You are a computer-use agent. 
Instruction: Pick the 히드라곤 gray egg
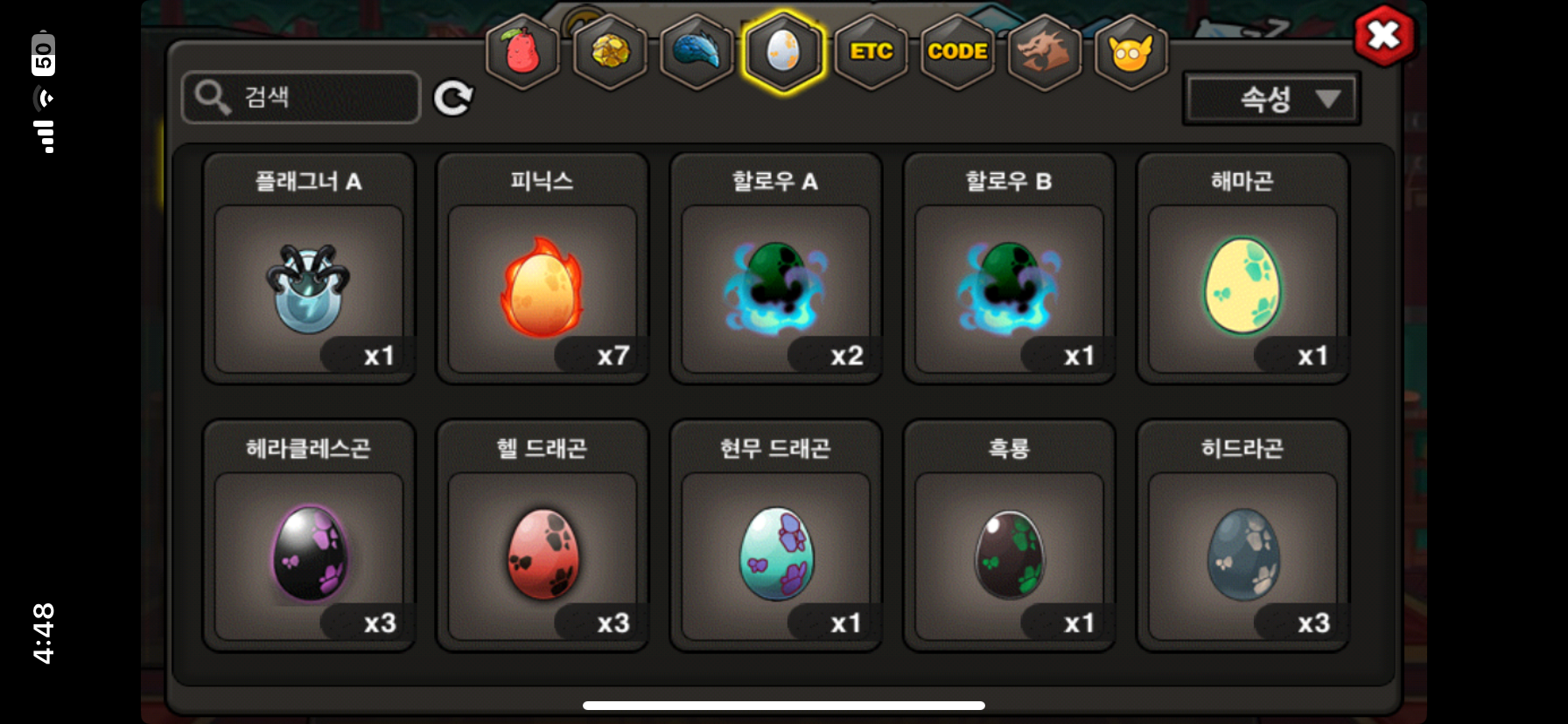click(x=1242, y=536)
